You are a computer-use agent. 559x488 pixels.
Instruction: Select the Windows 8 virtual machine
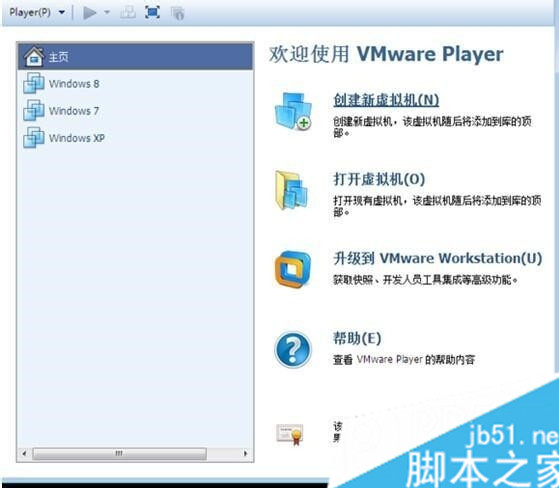(135, 83)
